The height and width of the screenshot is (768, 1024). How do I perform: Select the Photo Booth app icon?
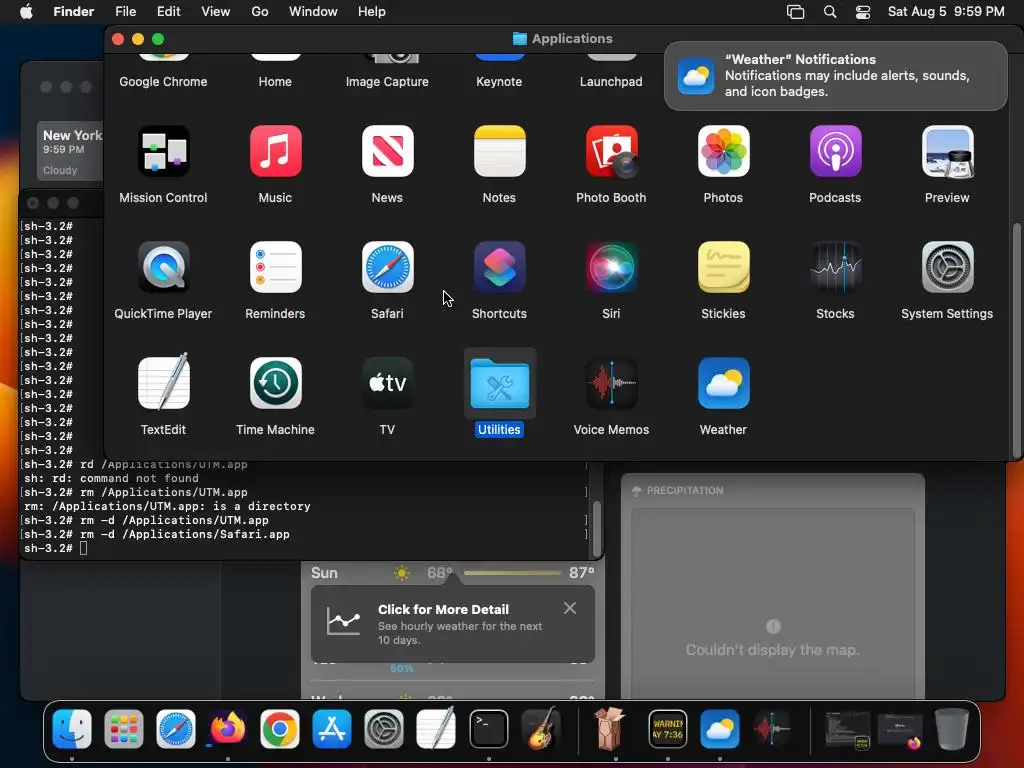[611, 152]
